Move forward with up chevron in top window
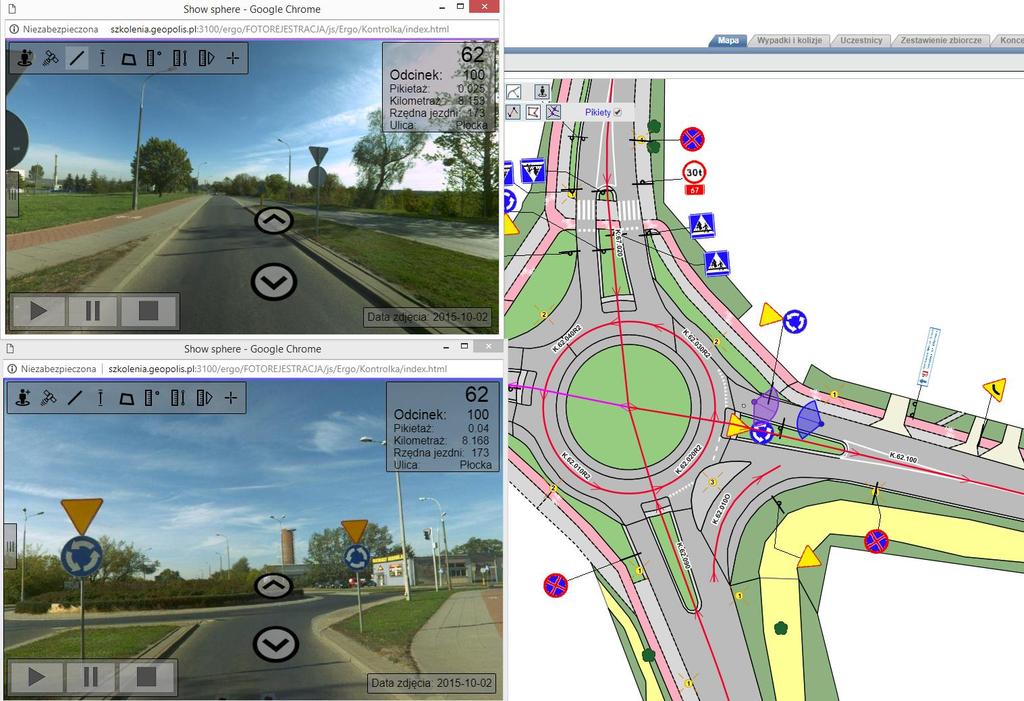1024x701 pixels. (x=274, y=221)
